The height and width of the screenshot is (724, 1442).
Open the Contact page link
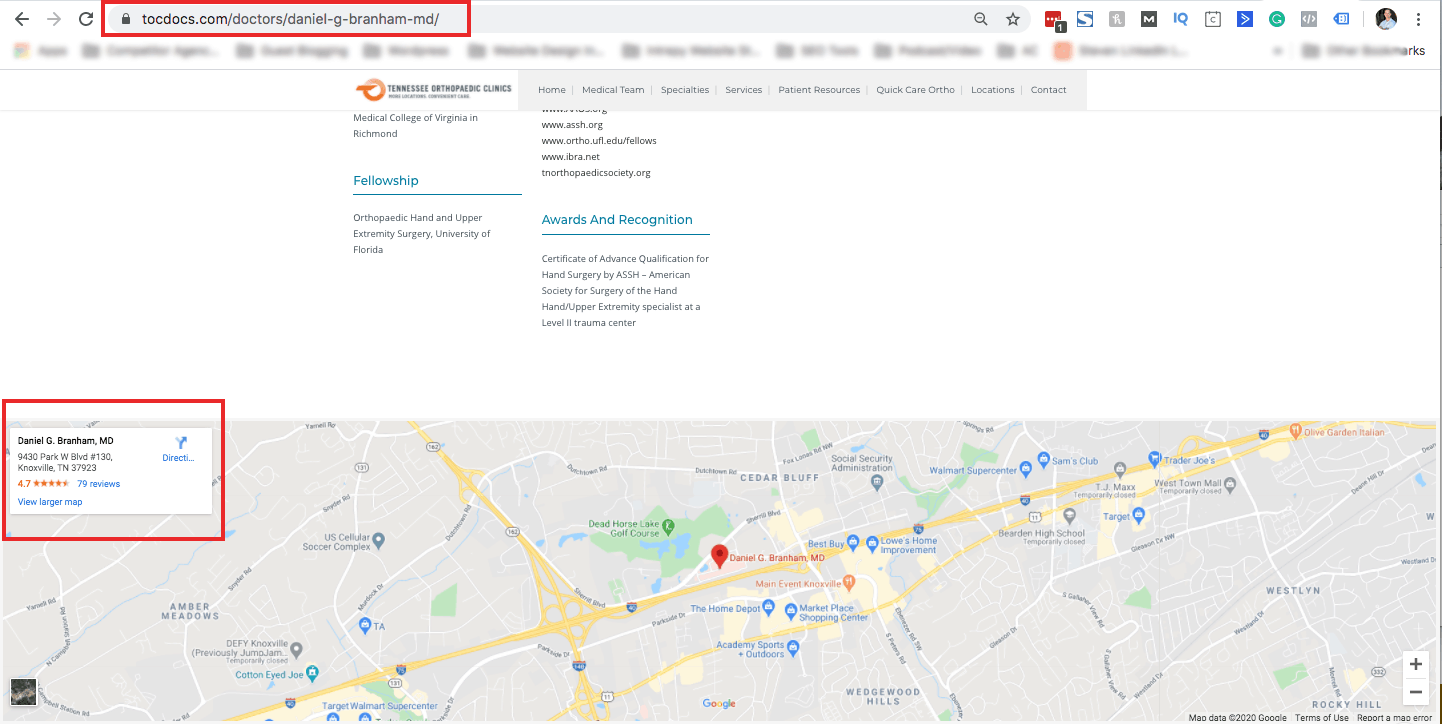[x=1049, y=90]
